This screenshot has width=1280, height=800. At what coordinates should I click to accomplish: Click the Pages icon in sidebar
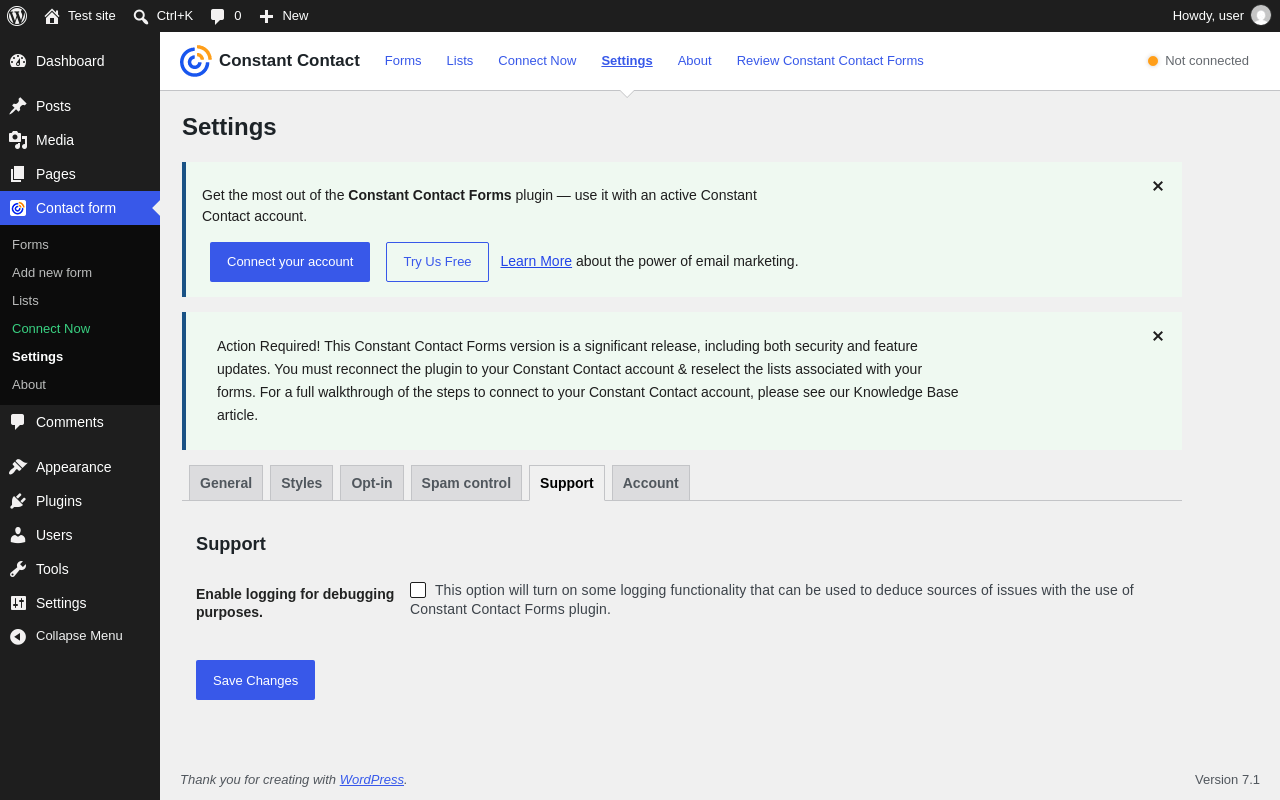[x=18, y=174]
